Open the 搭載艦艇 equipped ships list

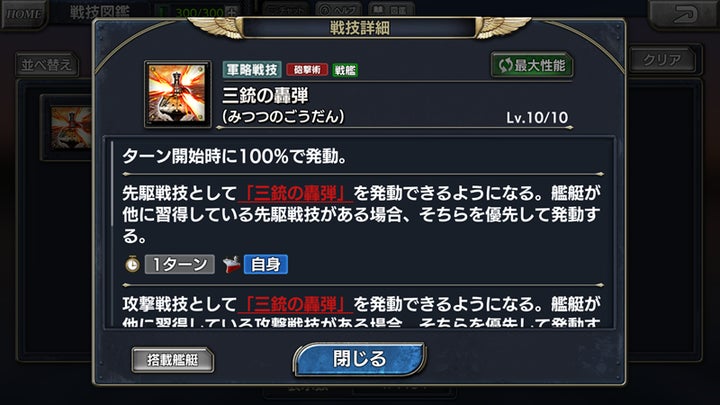[x=172, y=360]
